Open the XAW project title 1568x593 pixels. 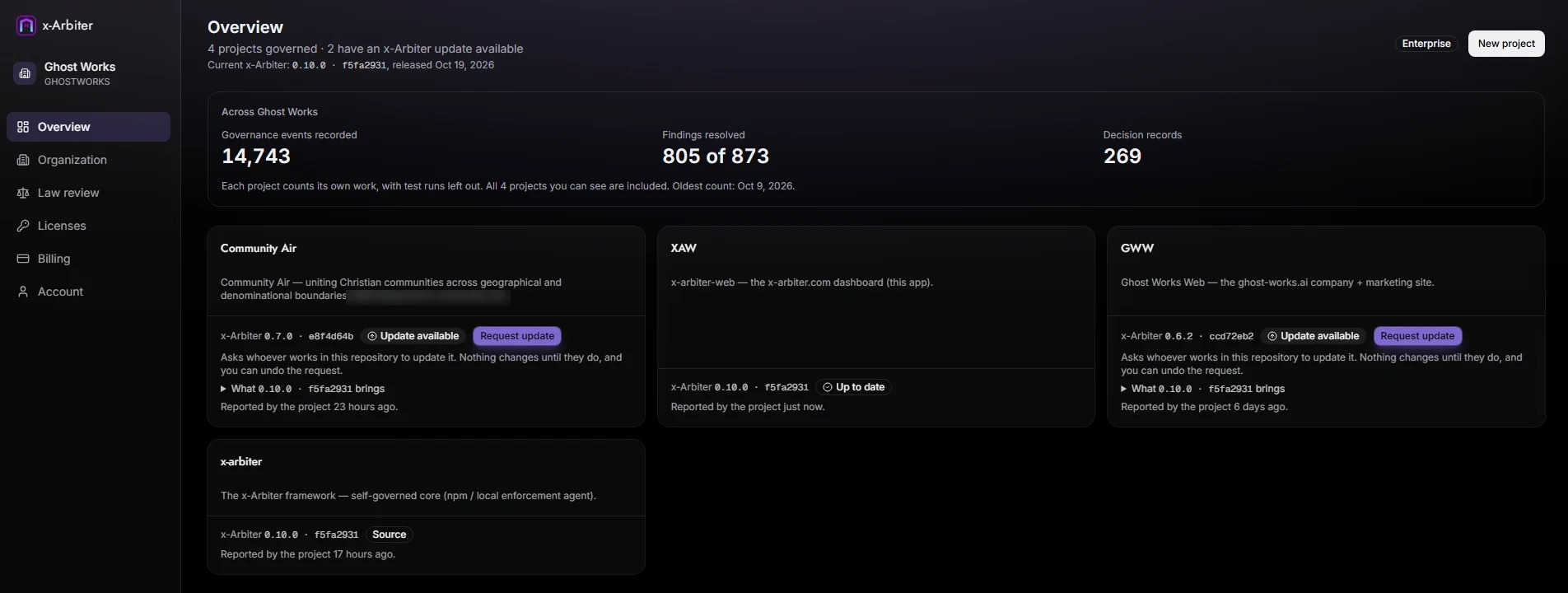pyautogui.click(x=684, y=248)
